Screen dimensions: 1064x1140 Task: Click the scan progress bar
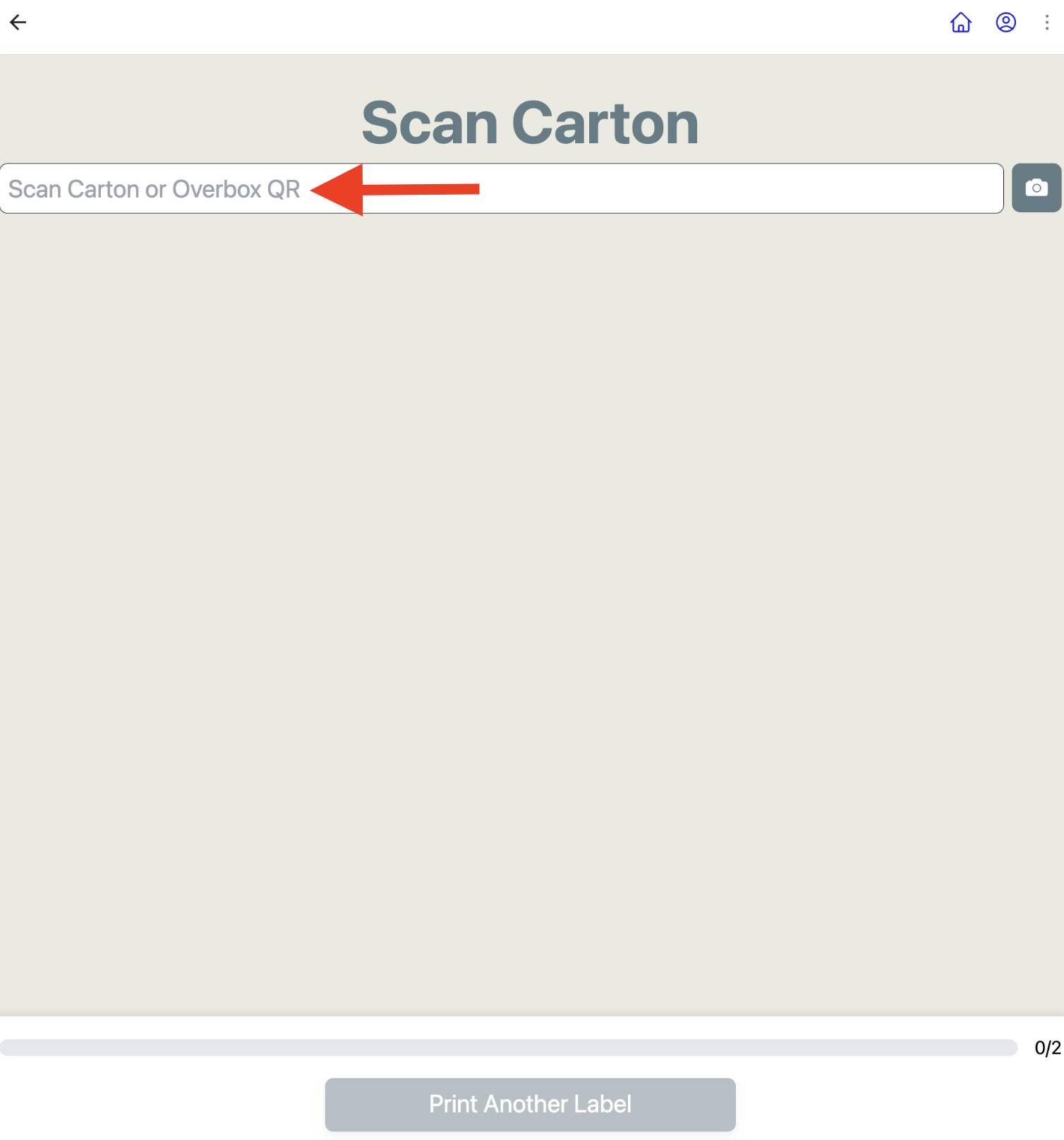coord(509,1048)
